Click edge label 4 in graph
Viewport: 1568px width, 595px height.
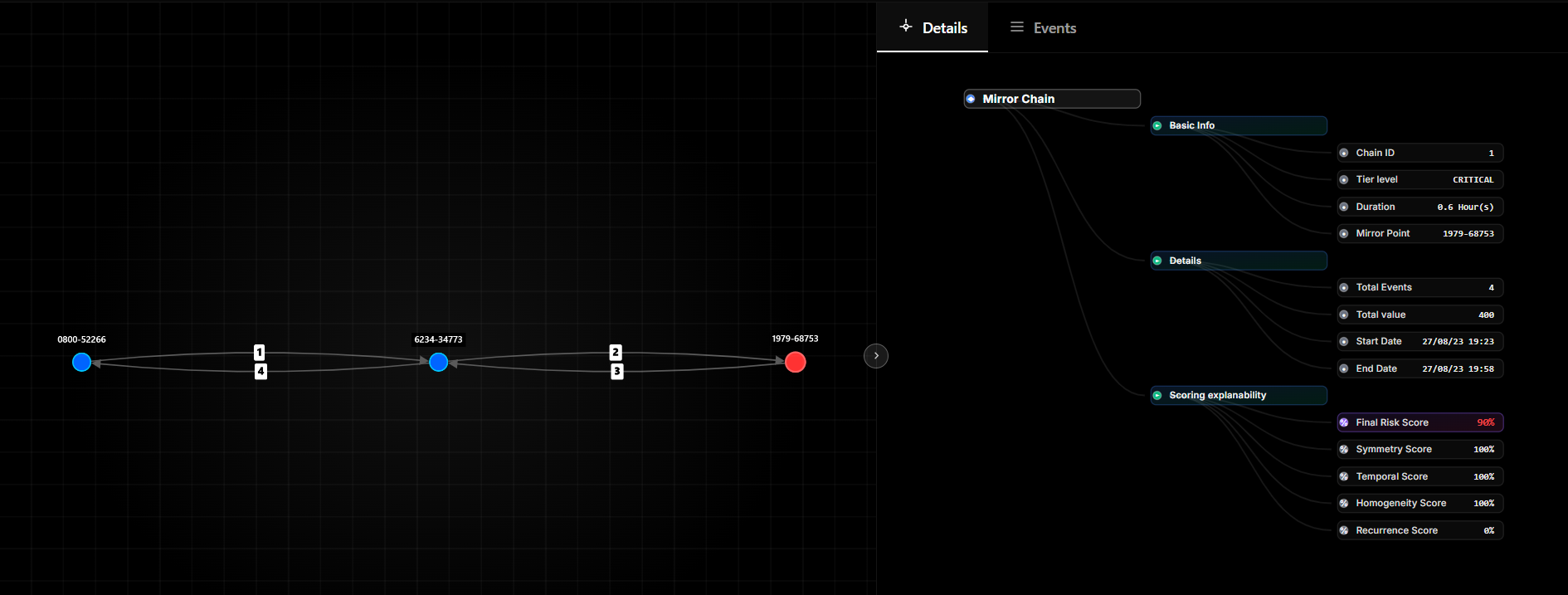coord(261,371)
